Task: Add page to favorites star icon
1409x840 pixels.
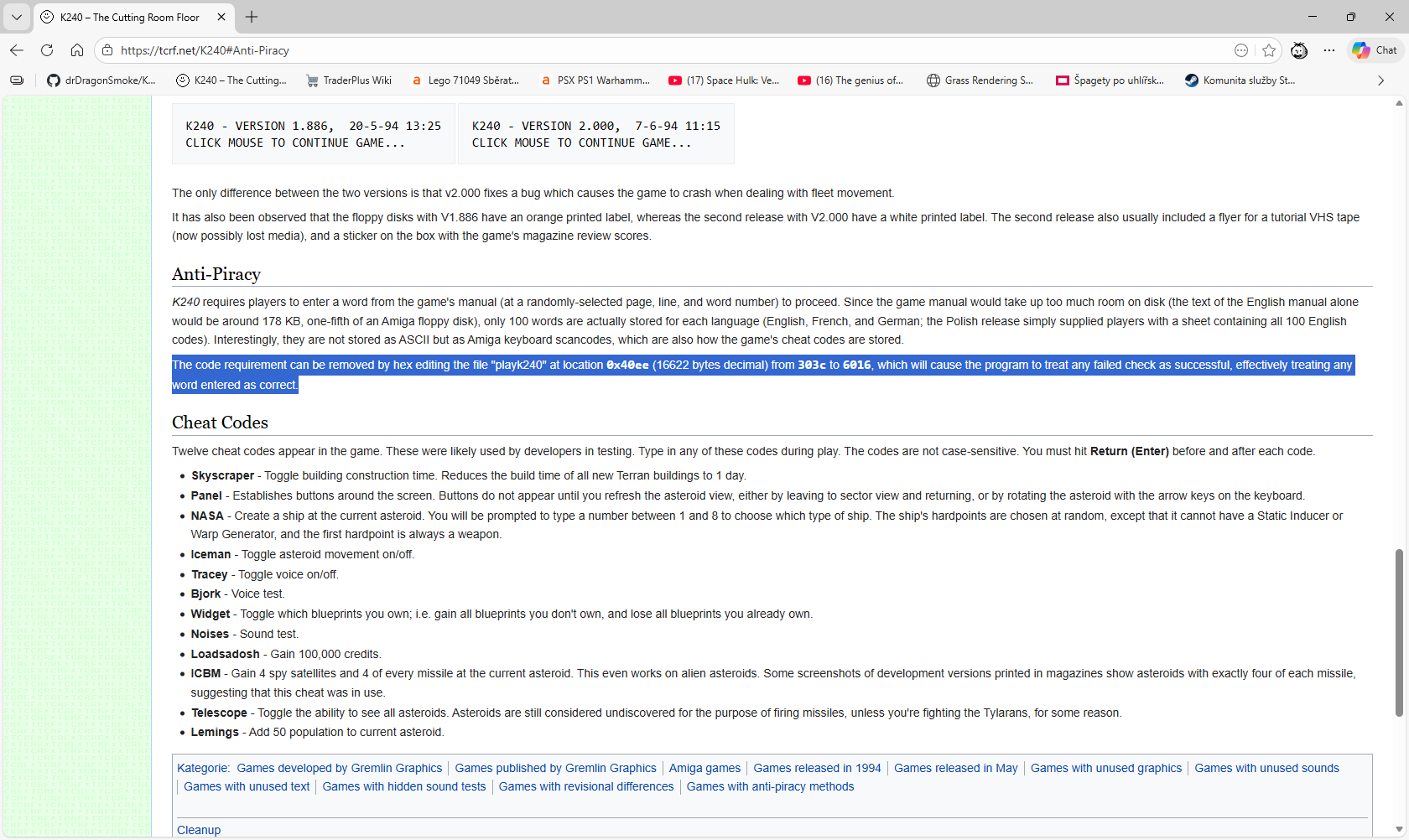Action: (1269, 50)
